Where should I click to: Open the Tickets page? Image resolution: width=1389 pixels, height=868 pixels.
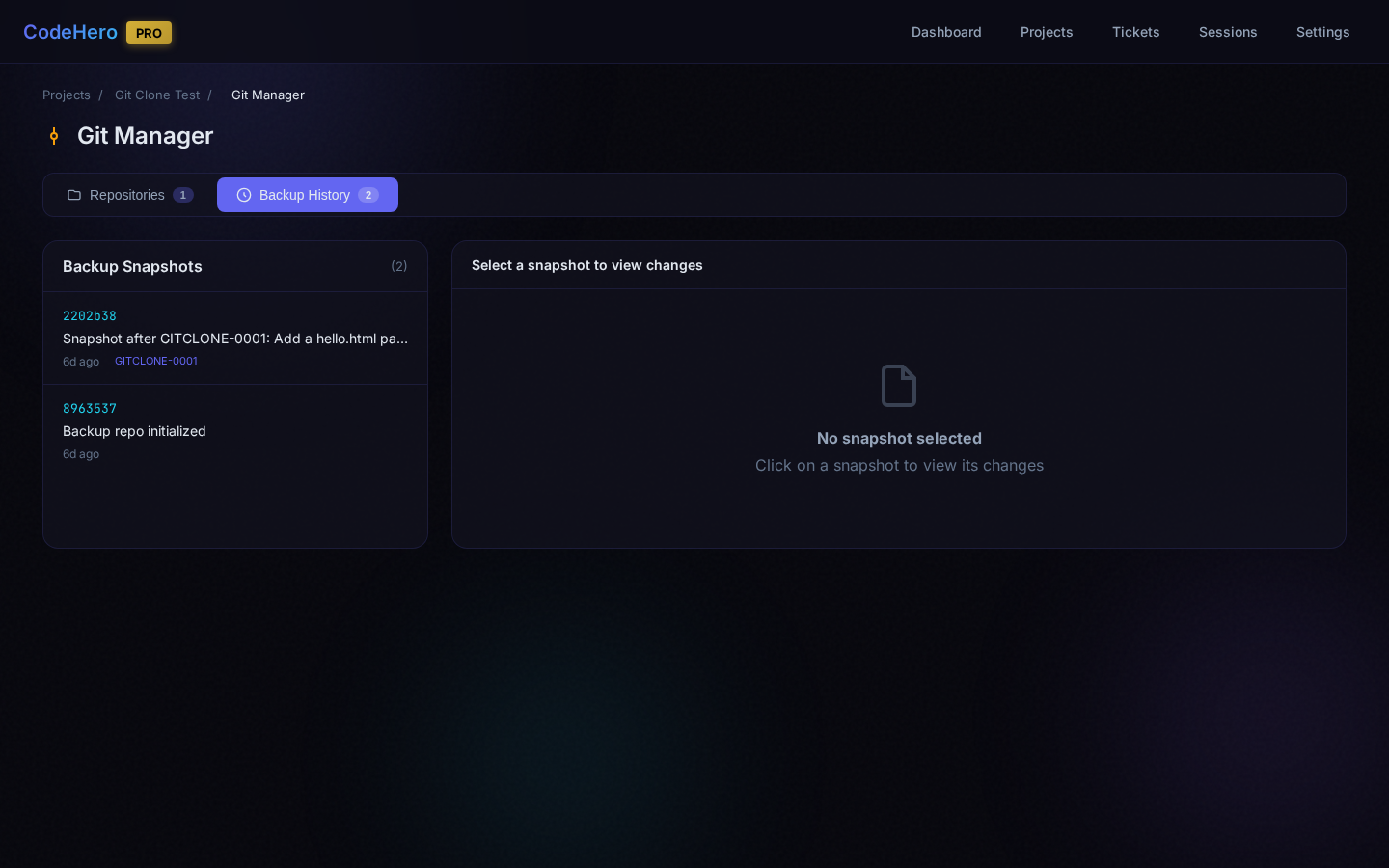click(1135, 32)
